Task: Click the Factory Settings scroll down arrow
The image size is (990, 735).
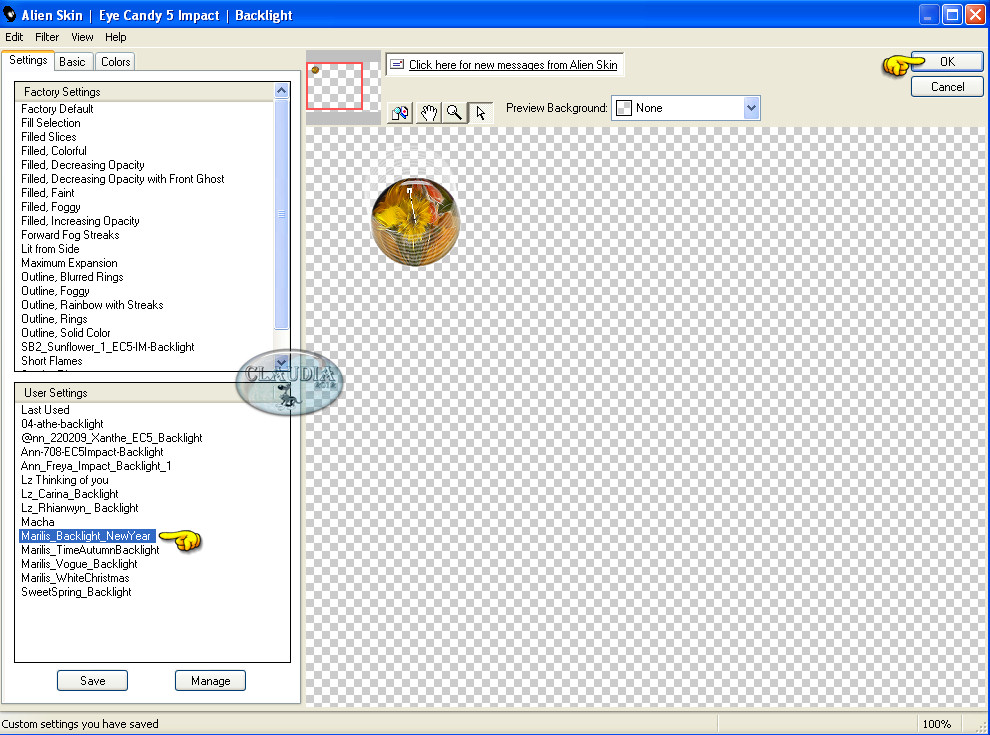Action: pyautogui.click(x=282, y=362)
